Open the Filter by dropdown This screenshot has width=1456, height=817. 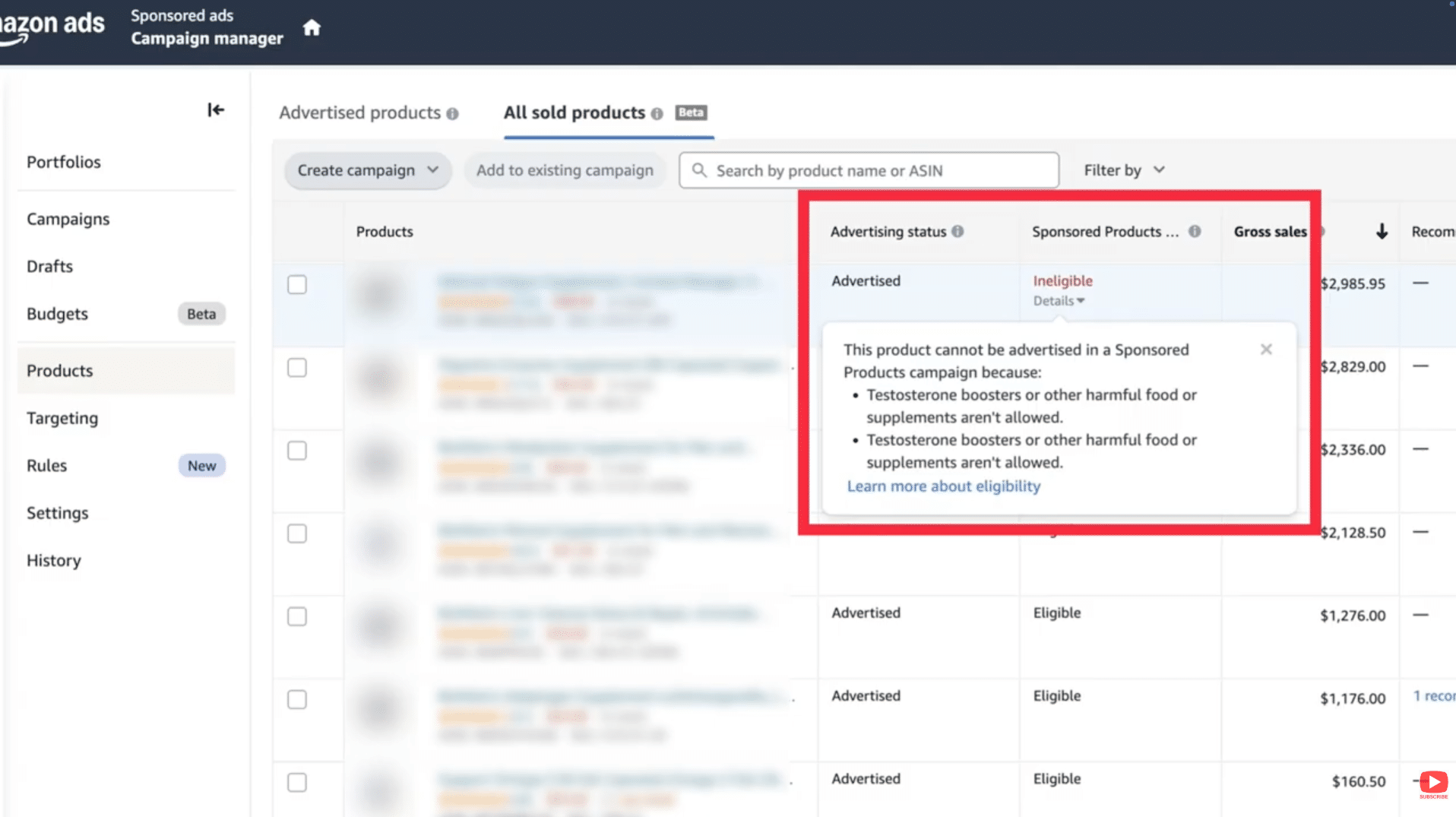pyautogui.click(x=1124, y=170)
